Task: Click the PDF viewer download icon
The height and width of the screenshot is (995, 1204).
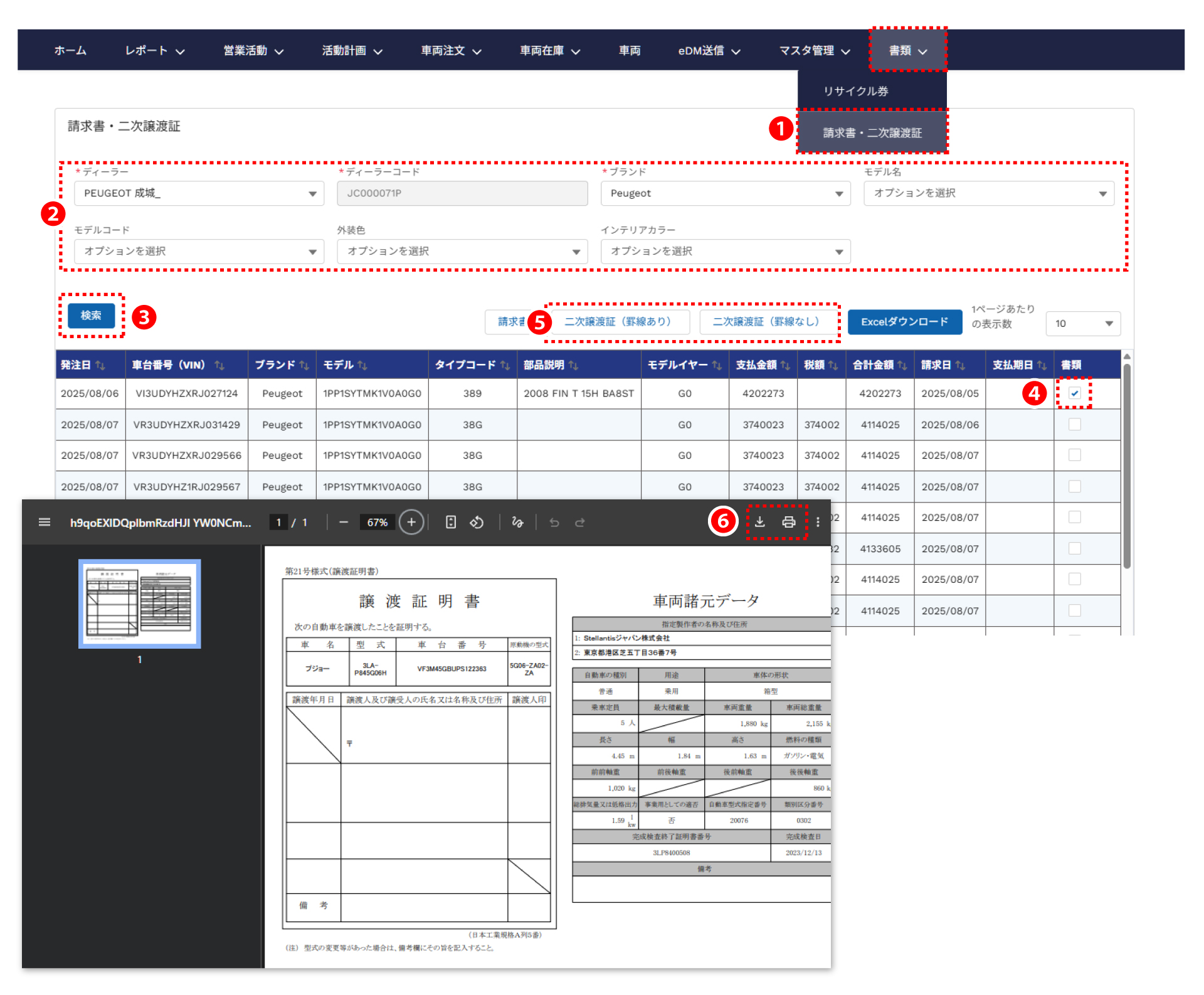Action: (x=759, y=522)
